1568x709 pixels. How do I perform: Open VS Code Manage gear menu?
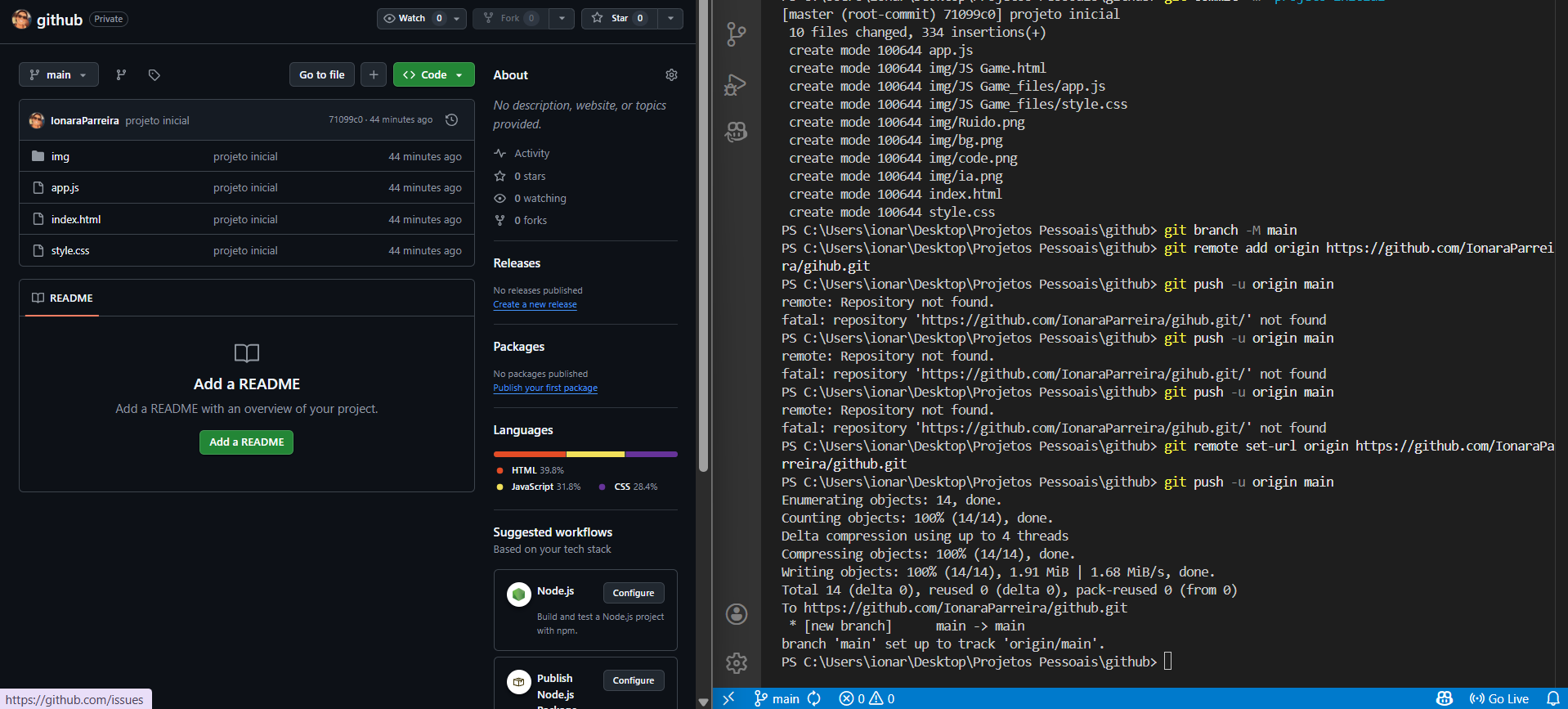pos(737,662)
